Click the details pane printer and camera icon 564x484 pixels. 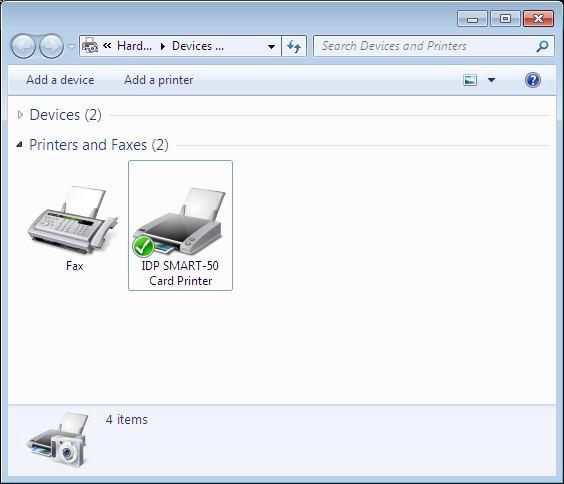tap(58, 440)
